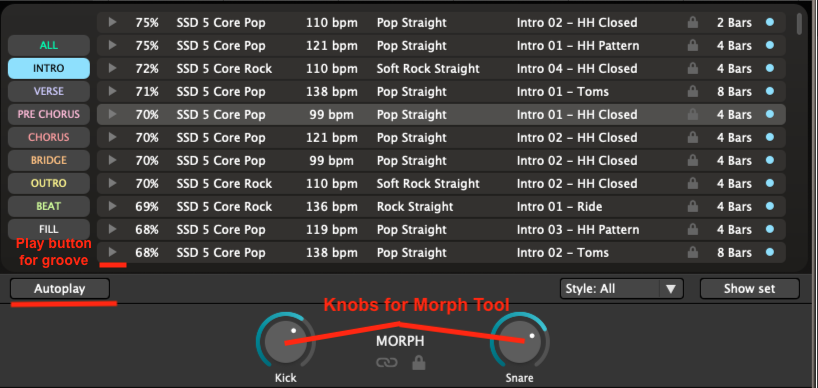Click lock icon on Intro 01 – Ride row
The width and height of the screenshot is (818, 388).
[693, 206]
